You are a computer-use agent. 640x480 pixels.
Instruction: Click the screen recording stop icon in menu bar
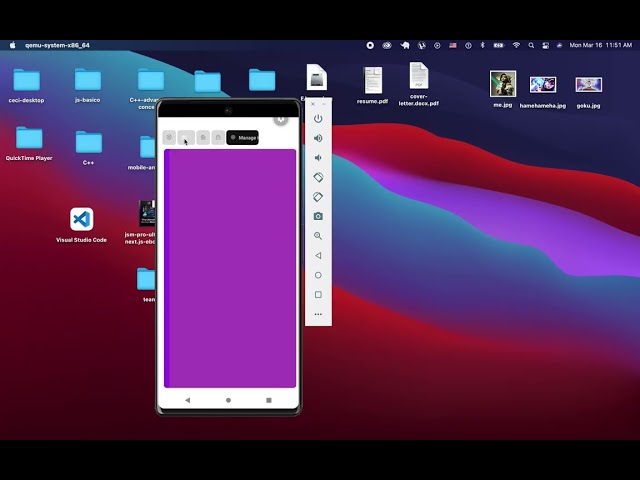pos(370,45)
